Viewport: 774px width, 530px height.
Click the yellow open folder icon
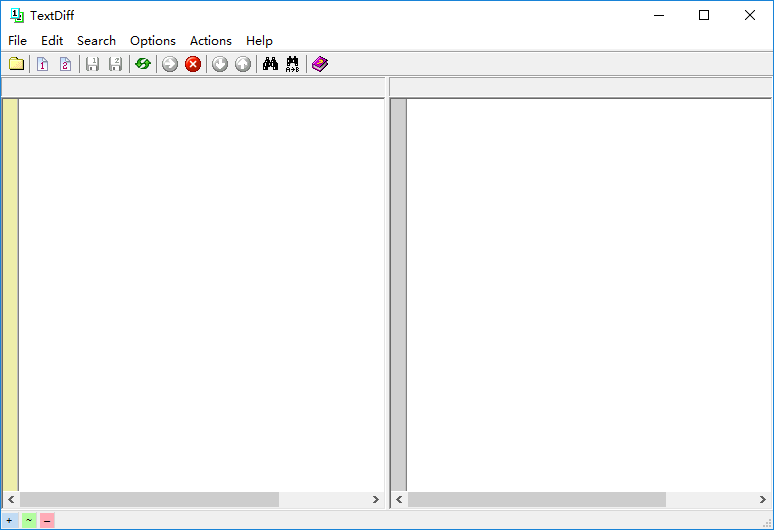(x=16, y=64)
